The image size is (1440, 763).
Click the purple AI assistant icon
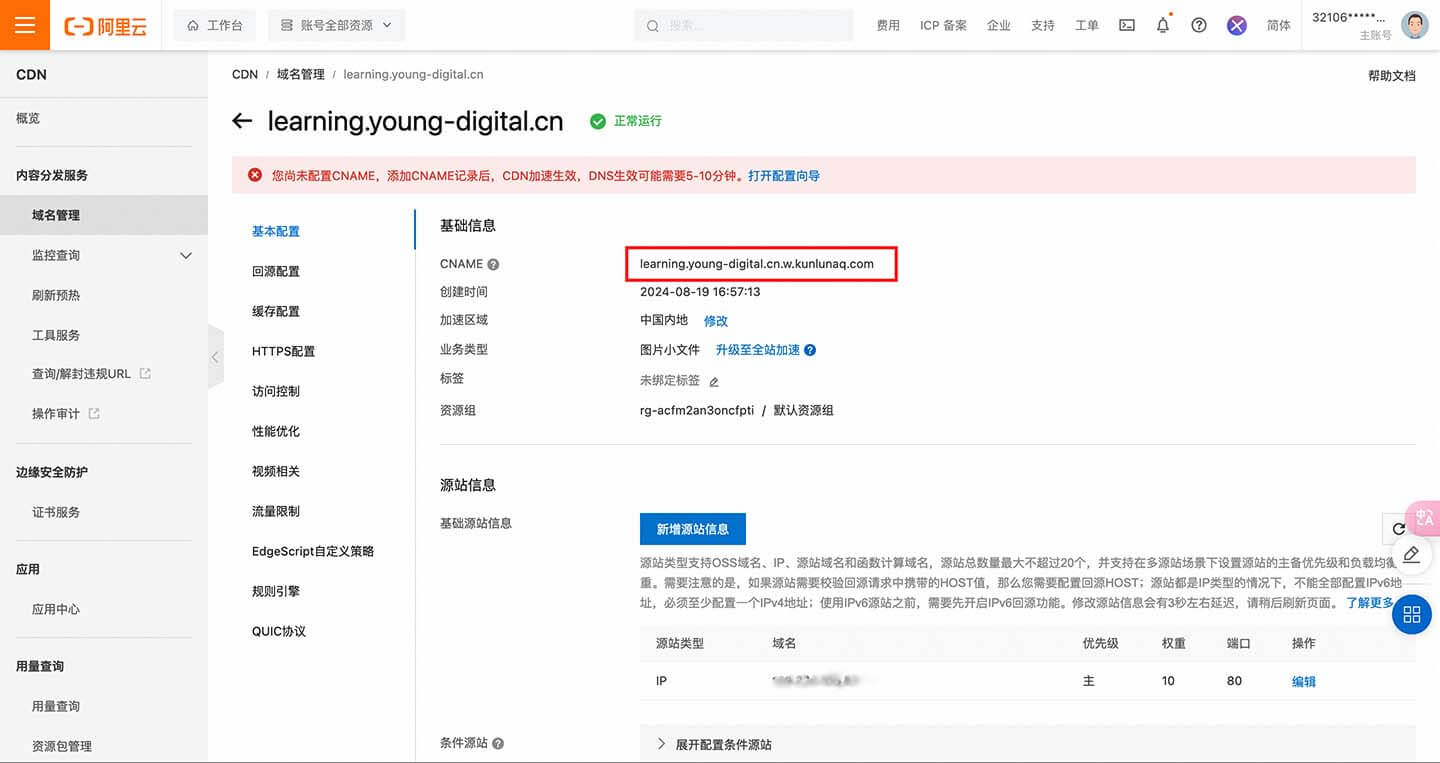1237,26
